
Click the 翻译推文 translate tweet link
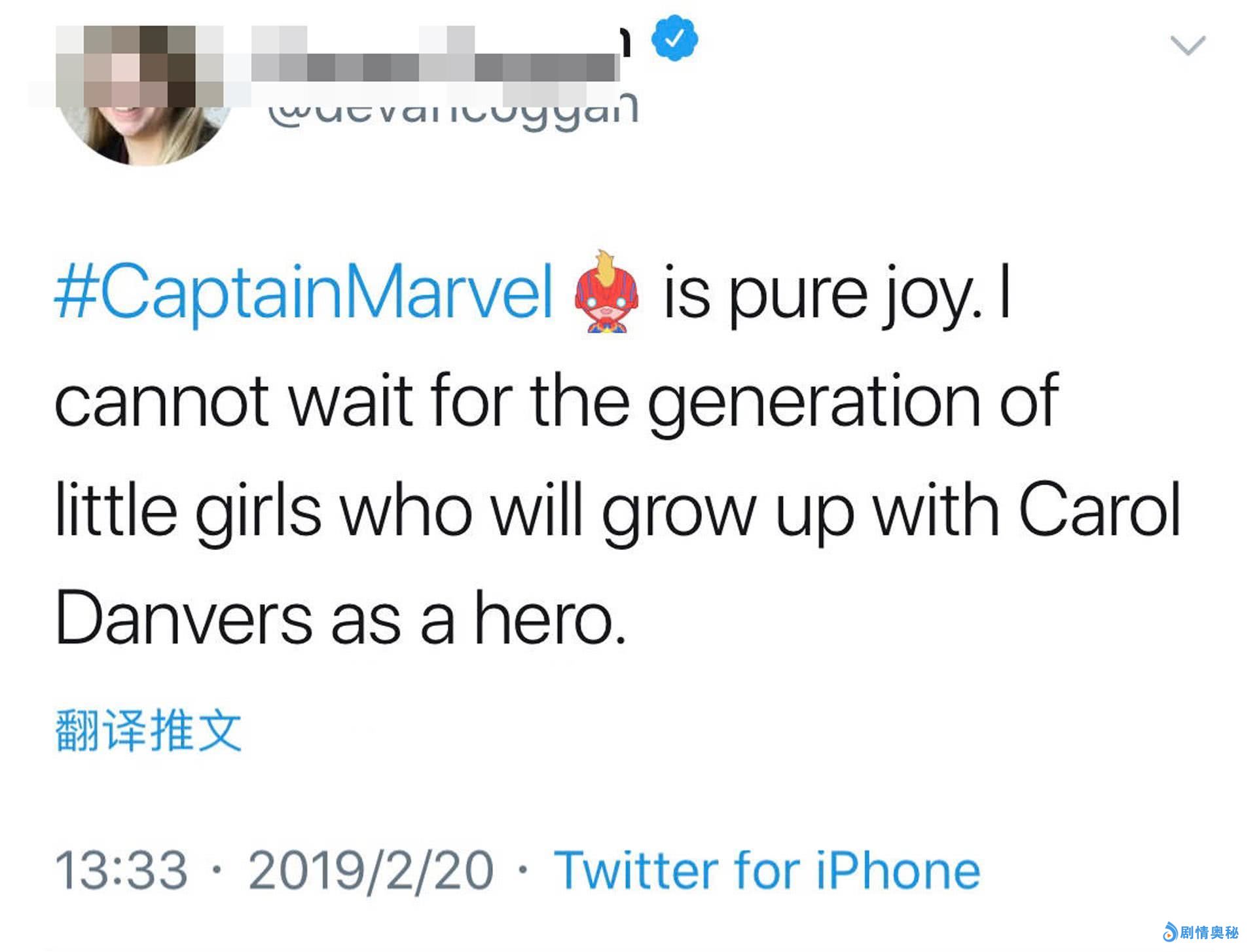click(149, 730)
